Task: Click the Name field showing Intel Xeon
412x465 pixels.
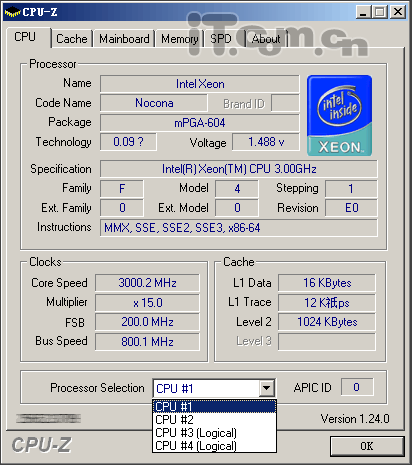Action: coord(200,84)
